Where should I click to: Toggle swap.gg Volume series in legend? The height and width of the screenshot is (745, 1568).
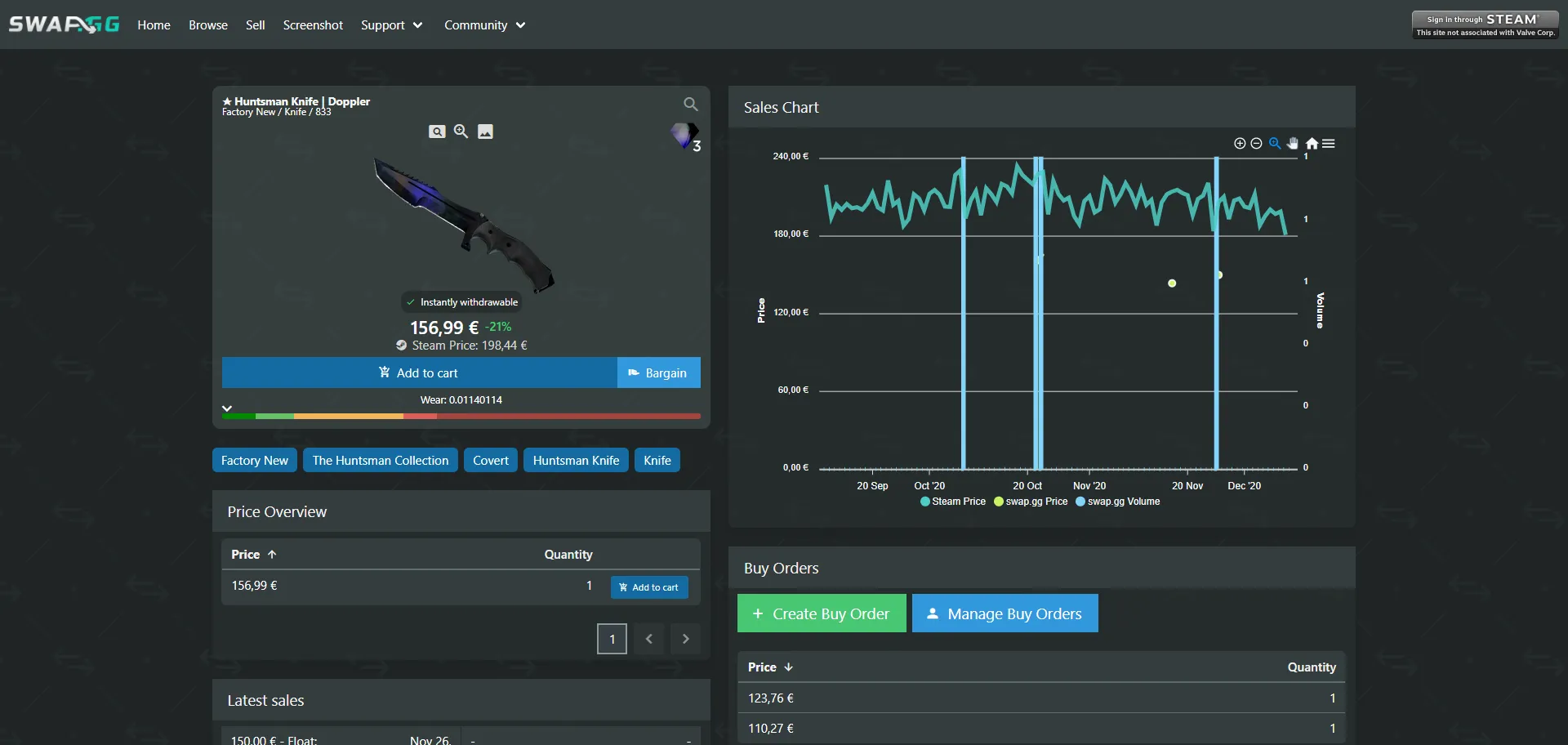tap(1118, 502)
